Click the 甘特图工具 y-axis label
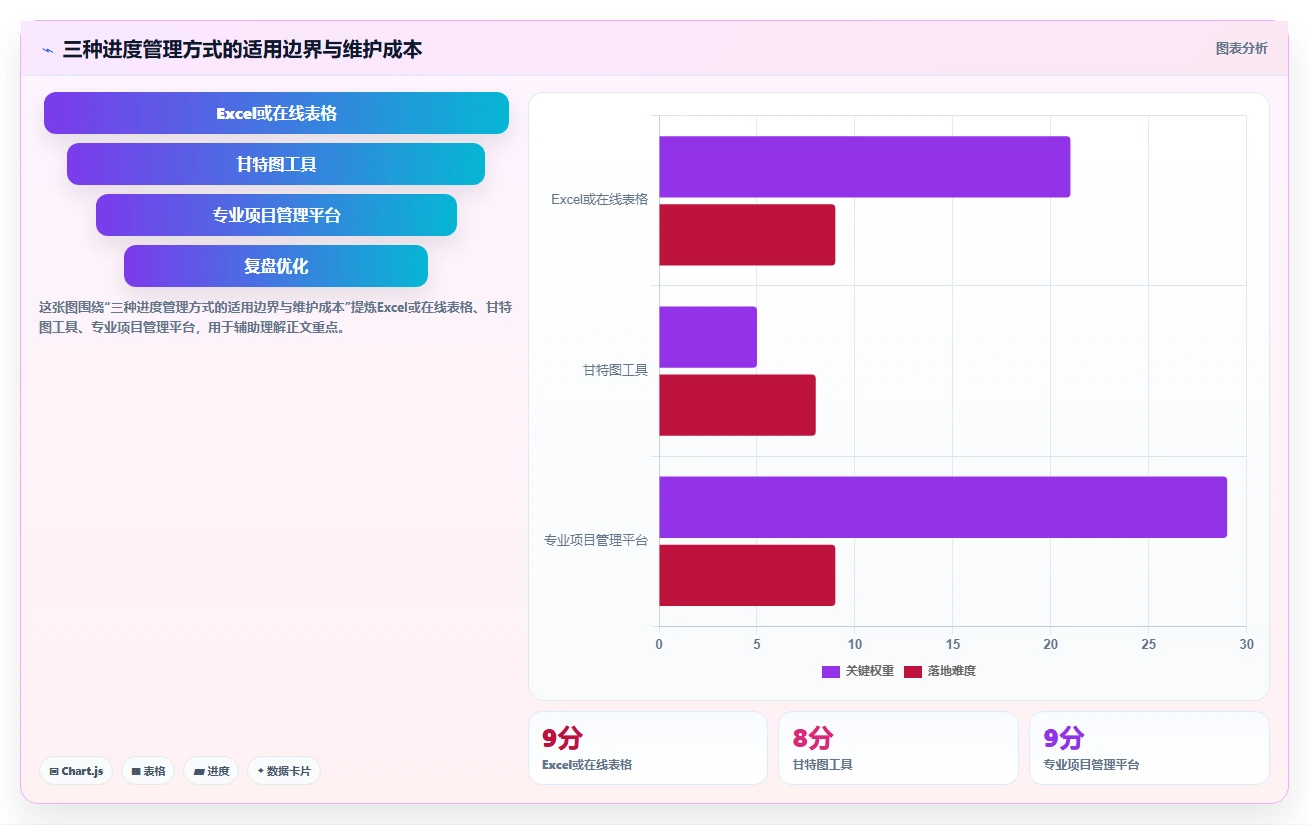1309x825 pixels. coord(615,370)
